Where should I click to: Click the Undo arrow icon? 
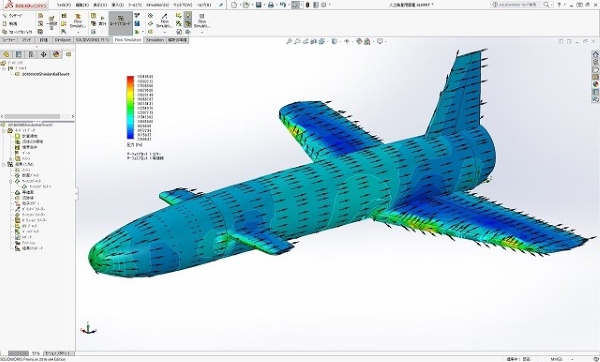tap(283, 5)
